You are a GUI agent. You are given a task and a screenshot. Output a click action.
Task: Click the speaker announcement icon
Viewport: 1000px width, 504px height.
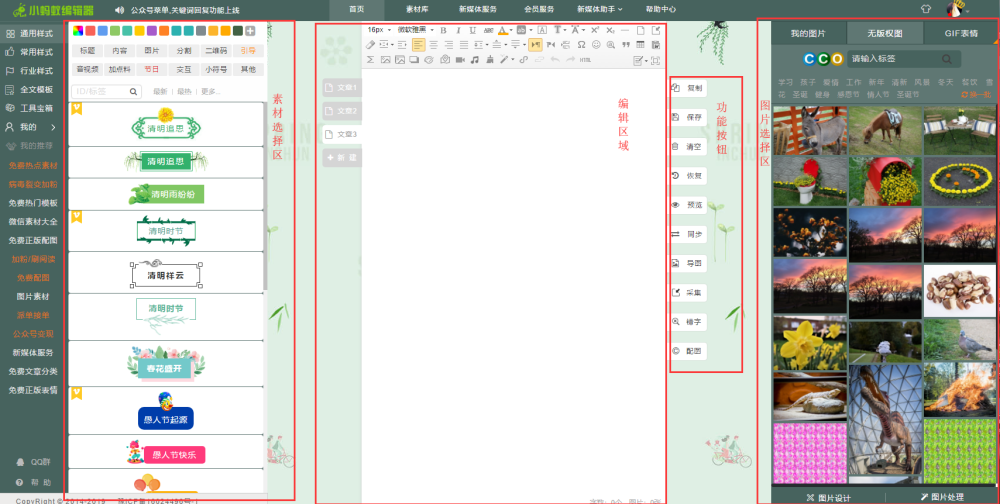[x=119, y=10]
